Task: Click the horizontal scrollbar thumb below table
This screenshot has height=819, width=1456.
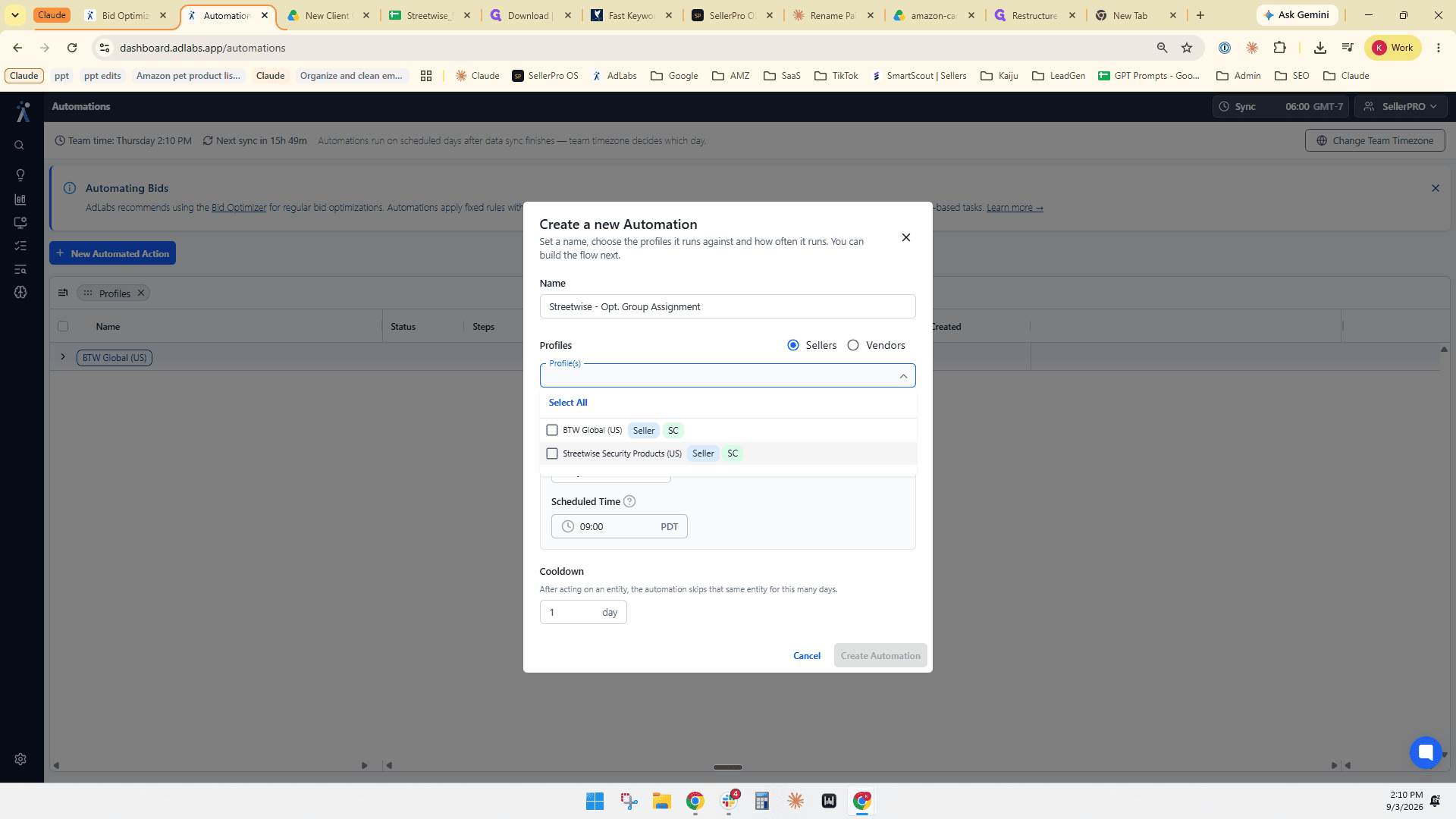Action: click(x=728, y=767)
